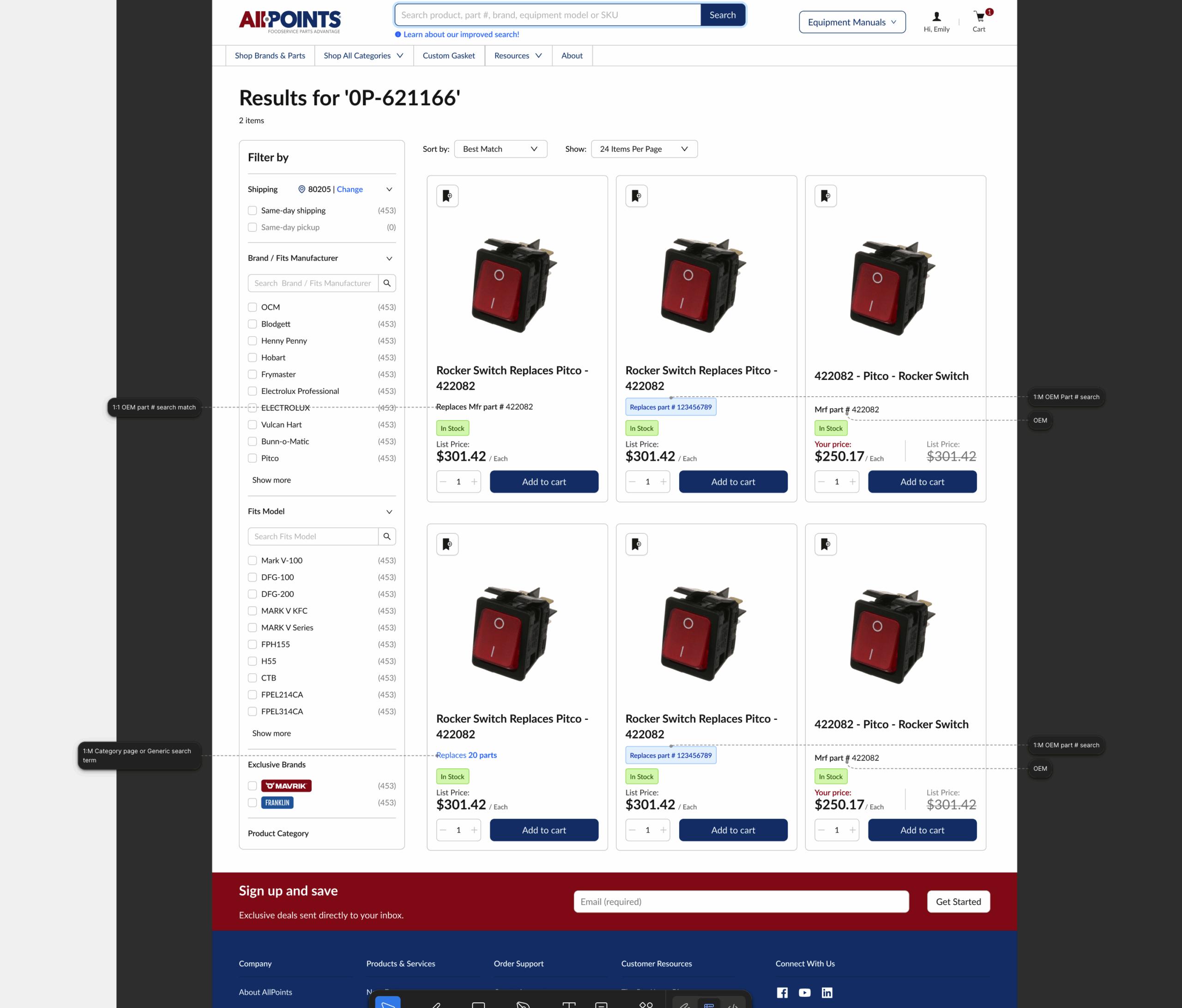Open Facebook social link

coord(782,993)
